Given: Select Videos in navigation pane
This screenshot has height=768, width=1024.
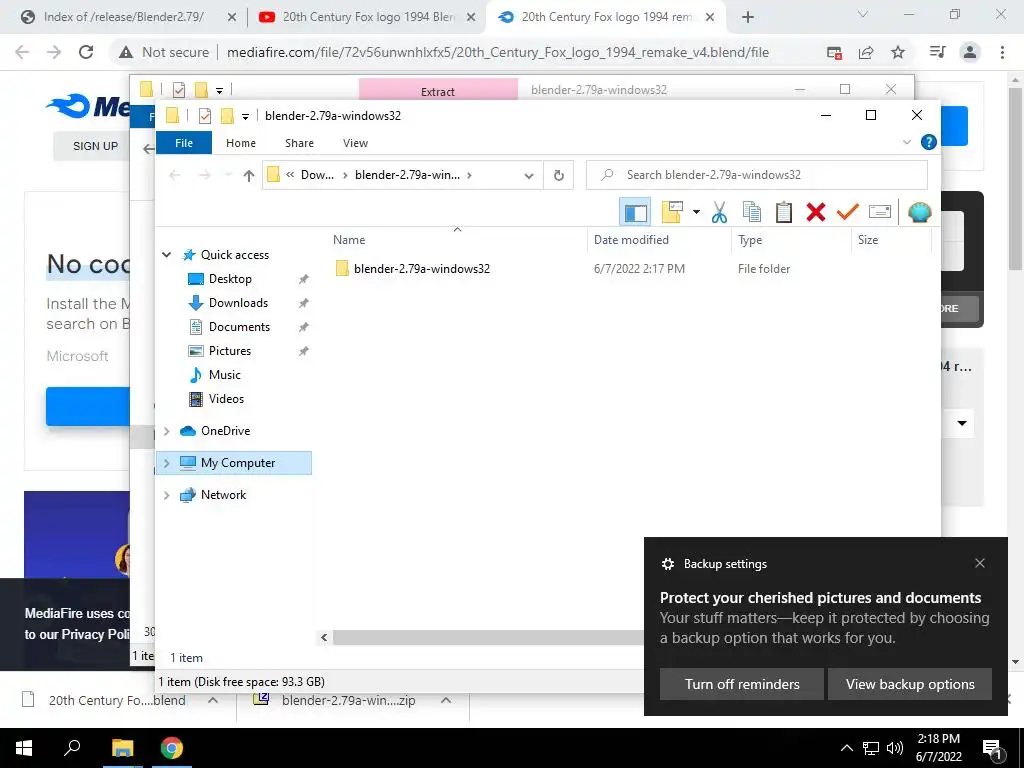Looking at the screenshot, I should (x=226, y=399).
